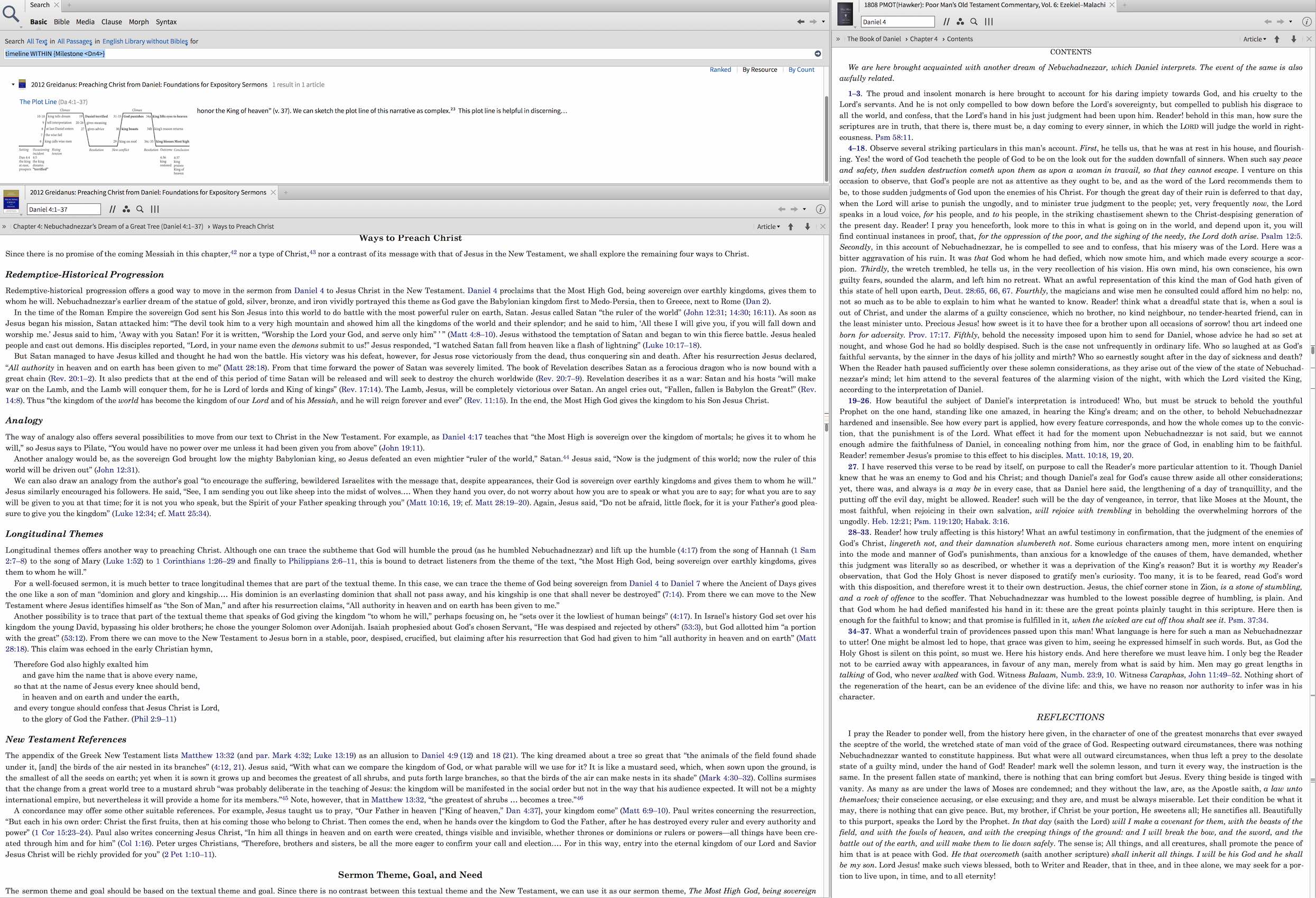
Task: Open the Psm 58:11 reference link
Action: (893, 137)
